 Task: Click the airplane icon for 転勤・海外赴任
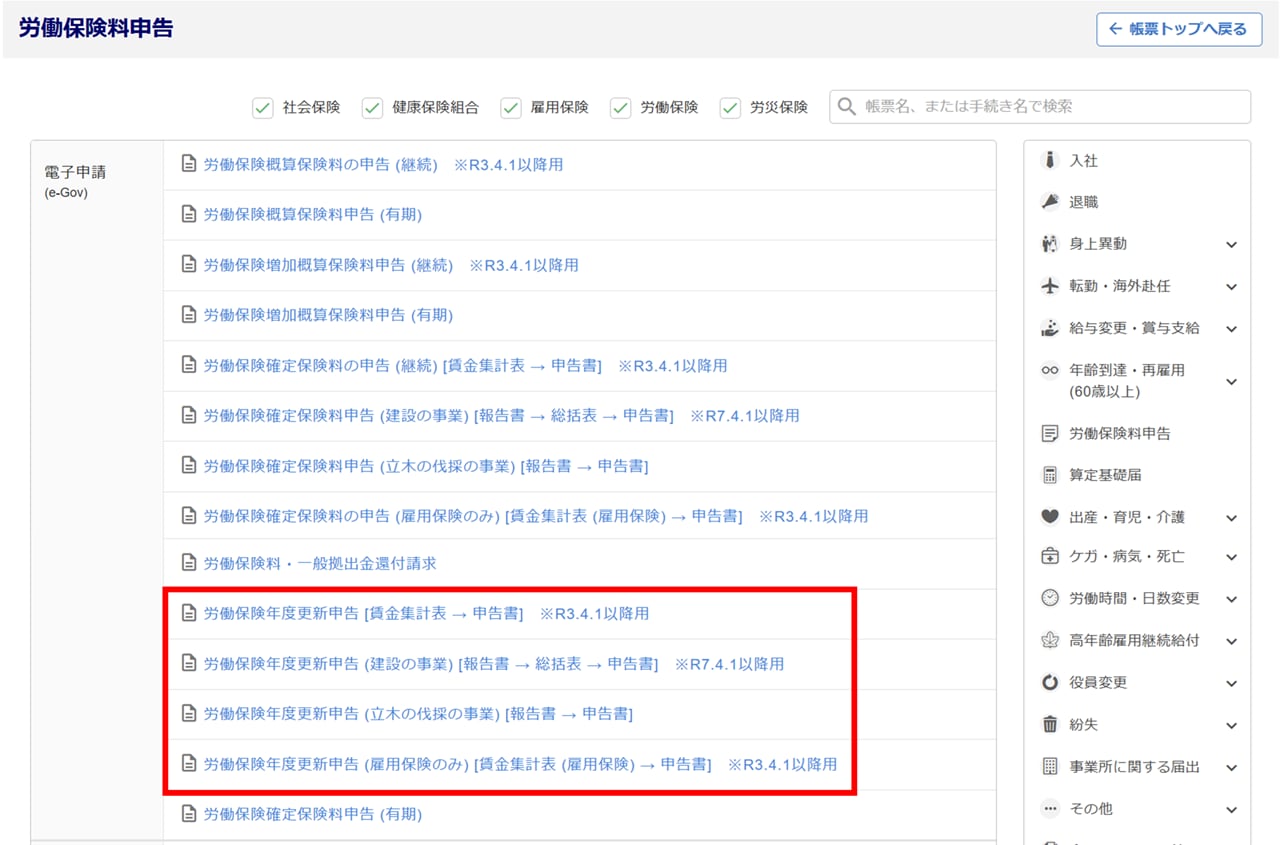(x=1049, y=286)
